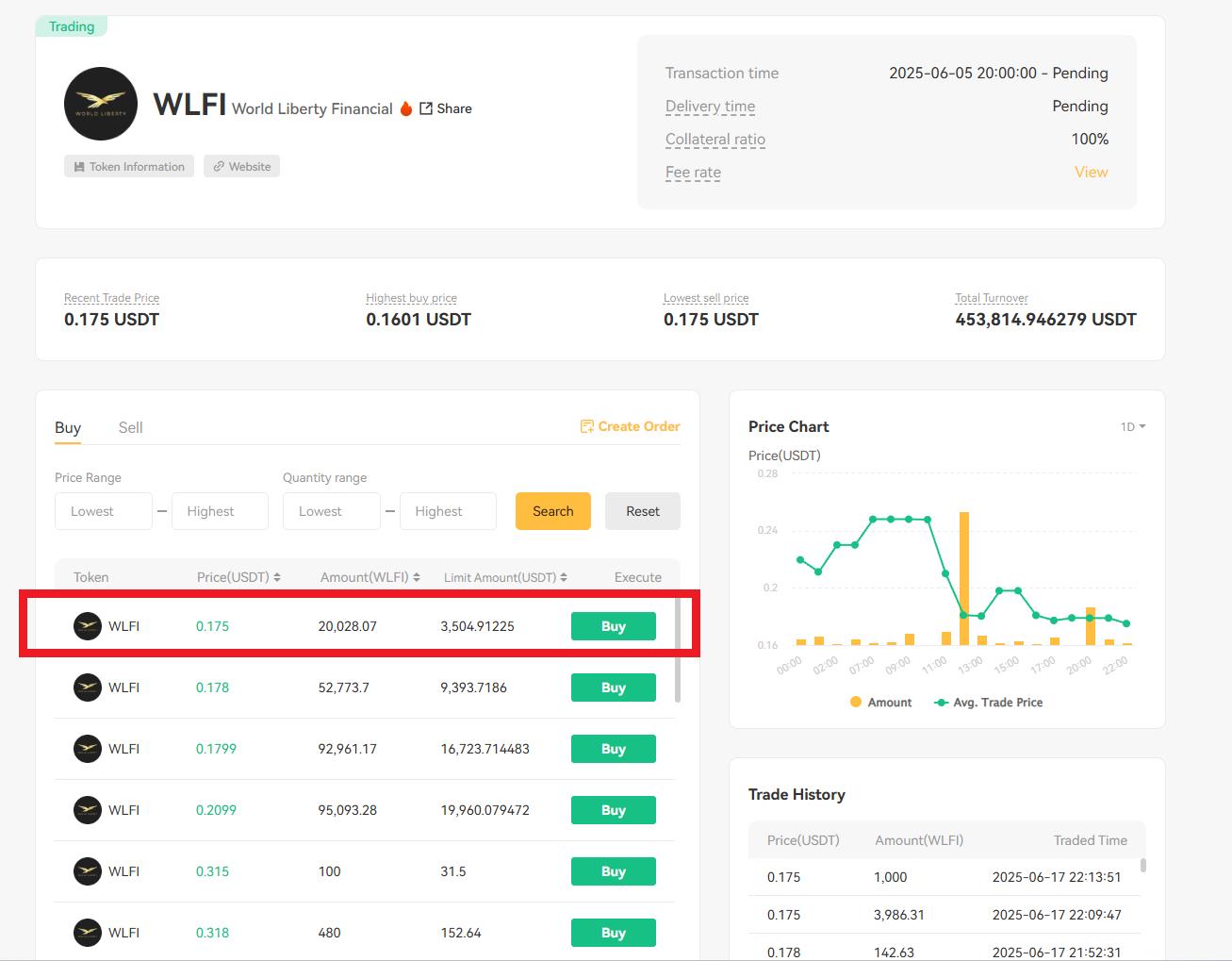Image resolution: width=1232 pixels, height=961 pixels.
Task: Toggle the Amount legend in price chart
Action: [880, 703]
